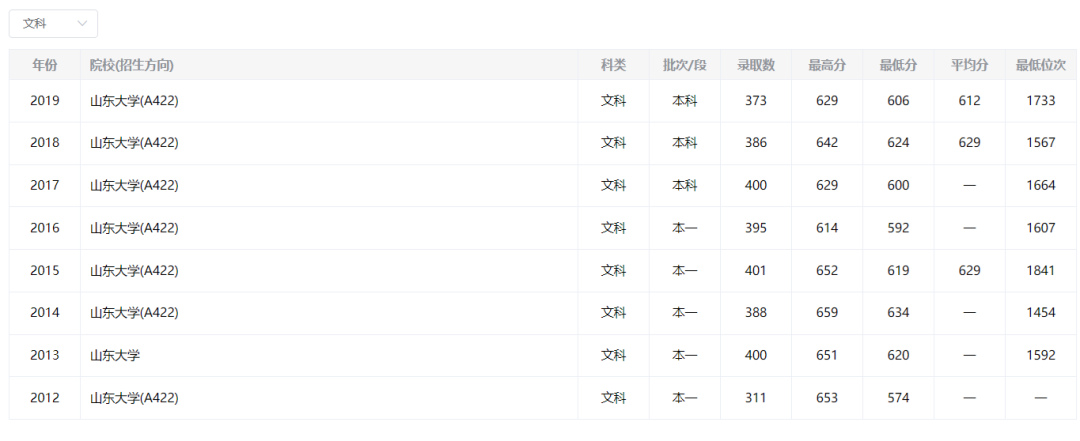Click 山东大学(A422) in the 2016 row
Screen dimensions: 1080x441
[x=134, y=228]
